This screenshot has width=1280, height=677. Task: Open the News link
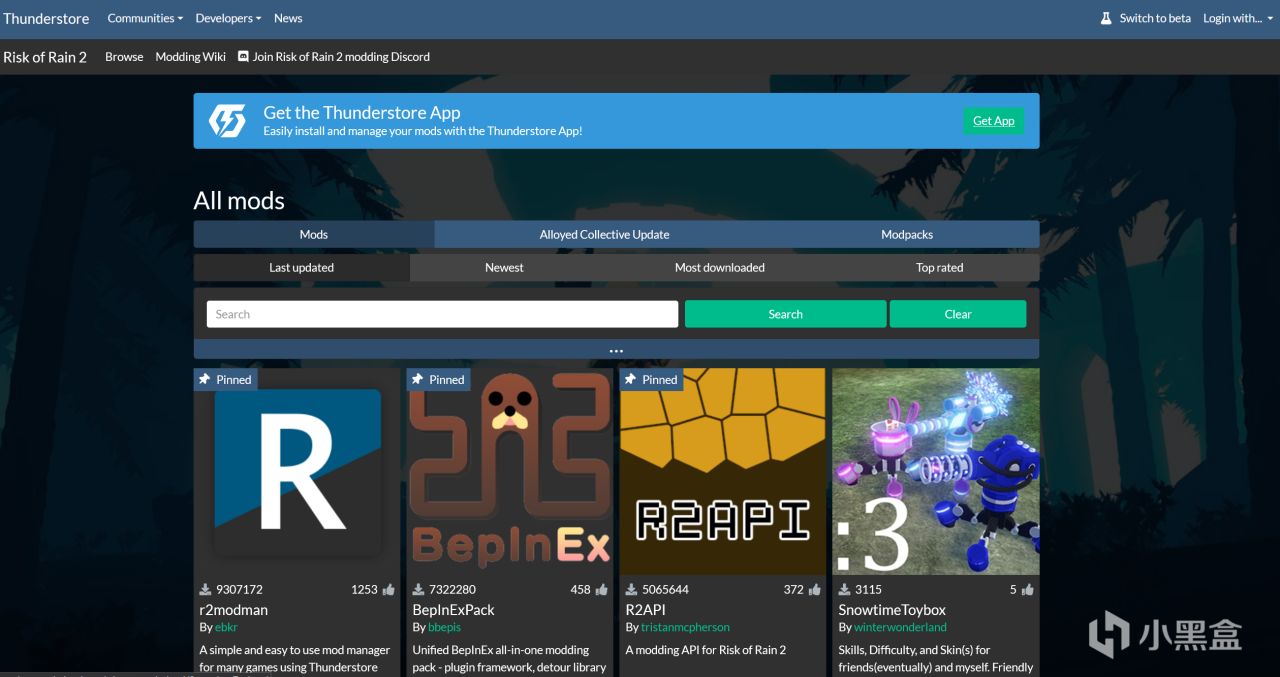click(x=288, y=18)
